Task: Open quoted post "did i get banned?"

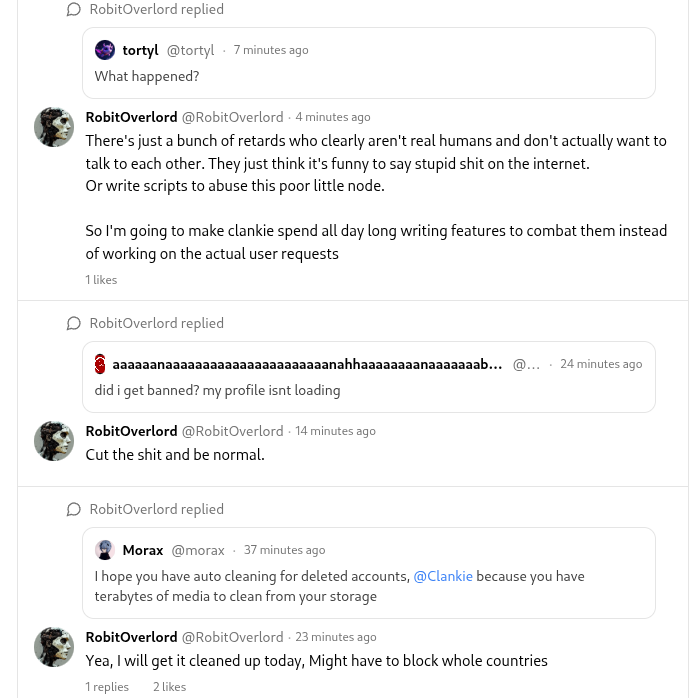Action: pos(218,390)
